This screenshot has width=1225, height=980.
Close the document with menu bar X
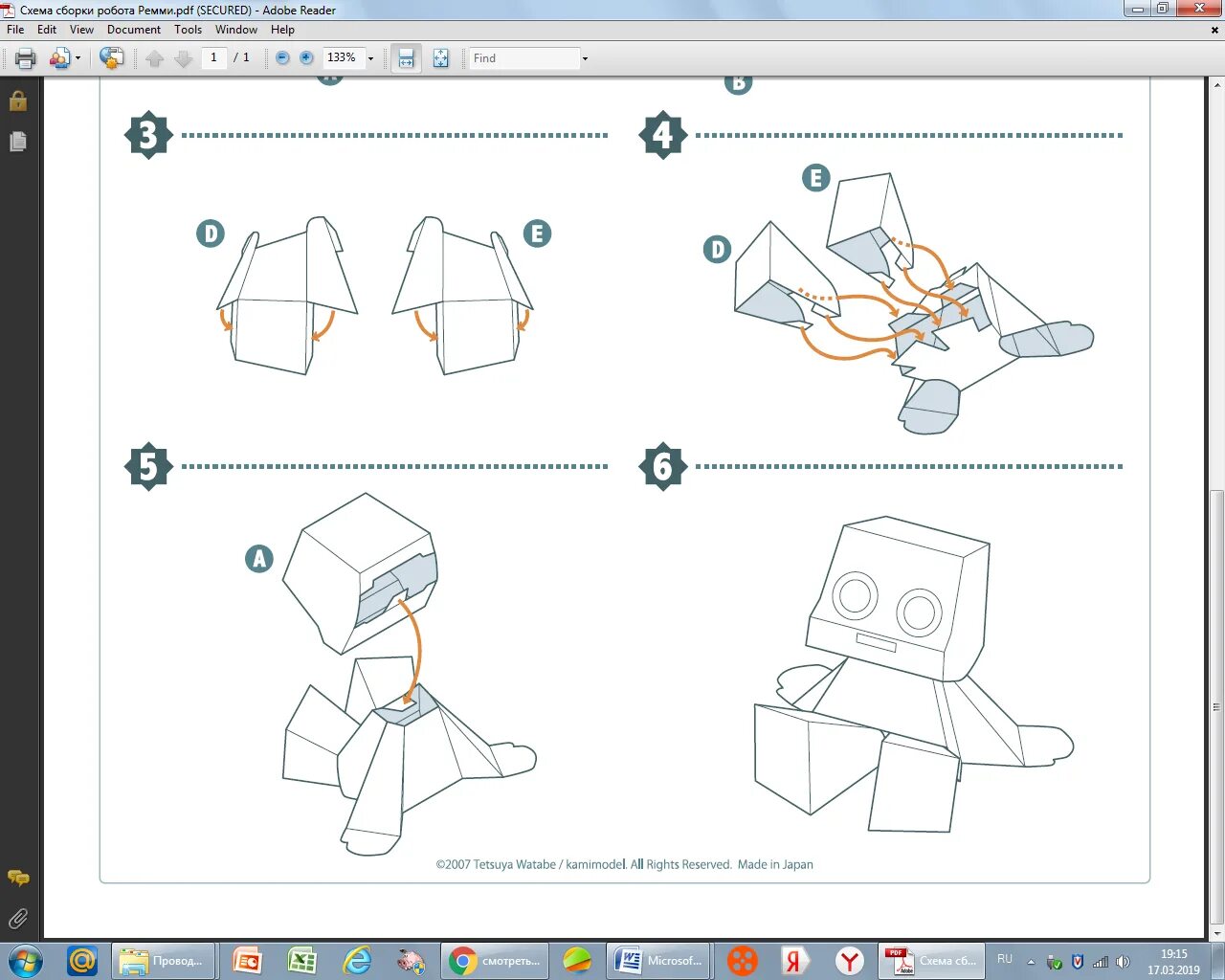point(1214,30)
